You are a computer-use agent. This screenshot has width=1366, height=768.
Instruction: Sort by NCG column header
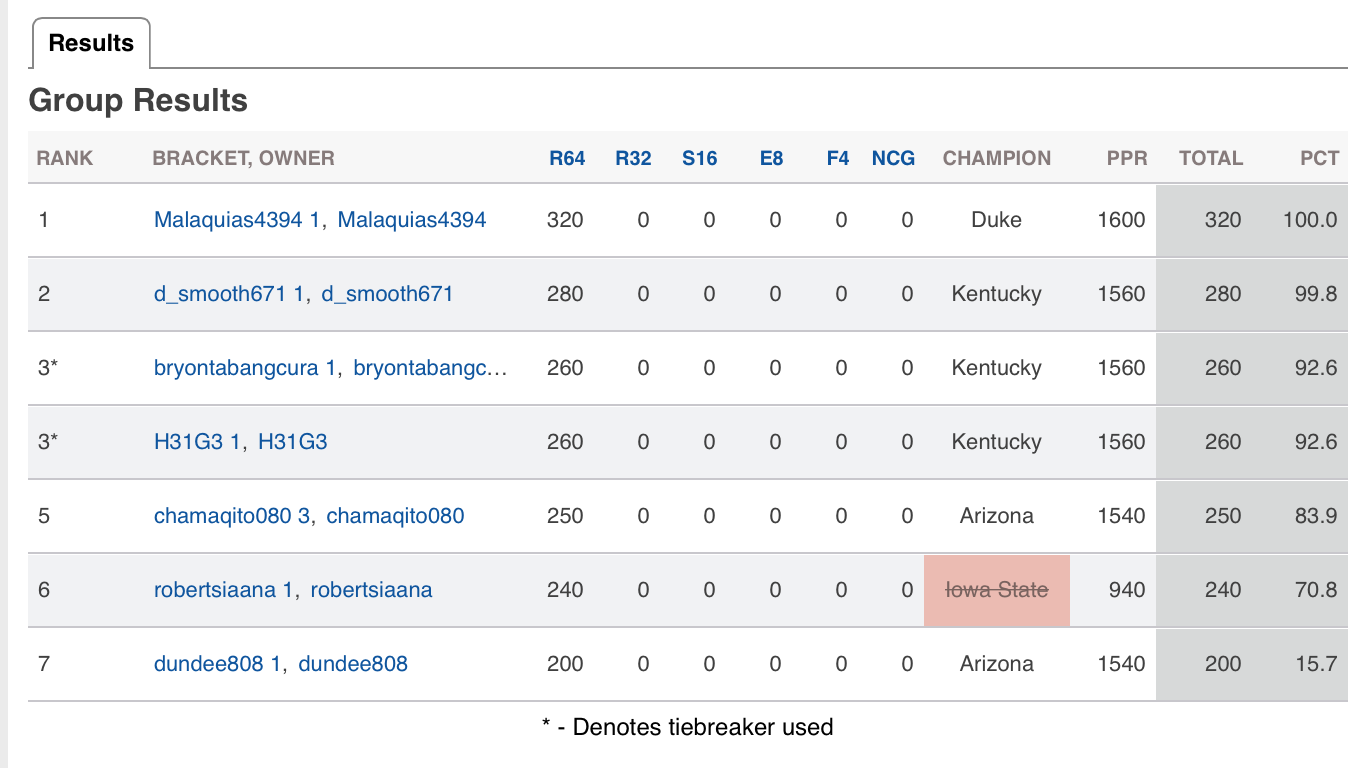[893, 158]
